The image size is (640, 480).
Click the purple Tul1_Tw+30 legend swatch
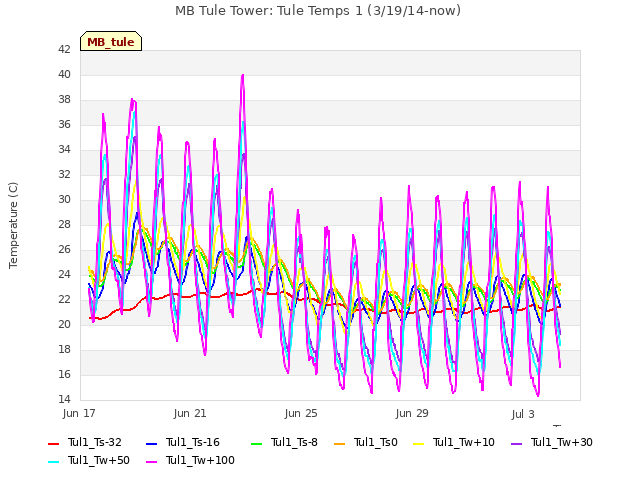516,443
